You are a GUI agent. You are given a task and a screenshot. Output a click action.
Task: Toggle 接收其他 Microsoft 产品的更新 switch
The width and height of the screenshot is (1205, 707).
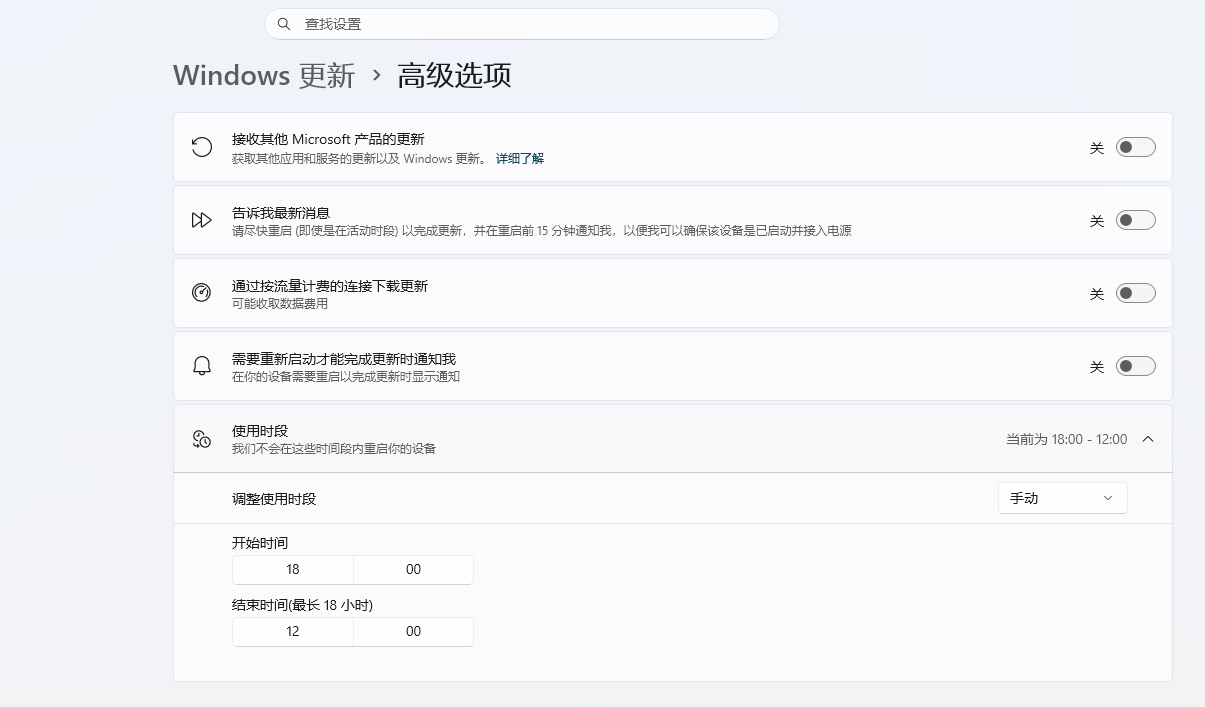click(x=1135, y=147)
